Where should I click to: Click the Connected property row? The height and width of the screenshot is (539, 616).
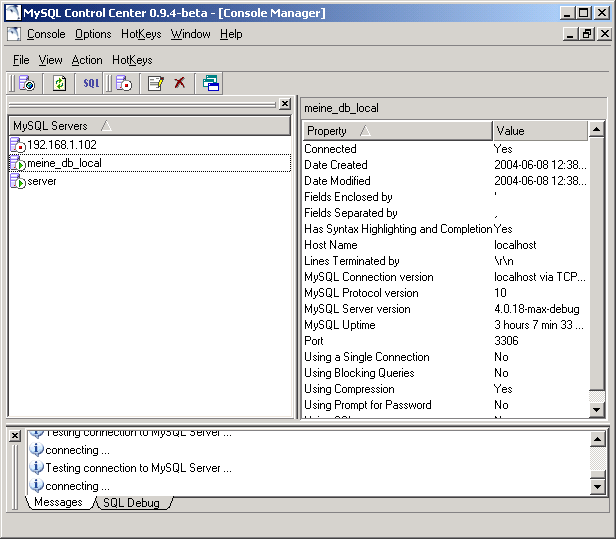point(446,149)
